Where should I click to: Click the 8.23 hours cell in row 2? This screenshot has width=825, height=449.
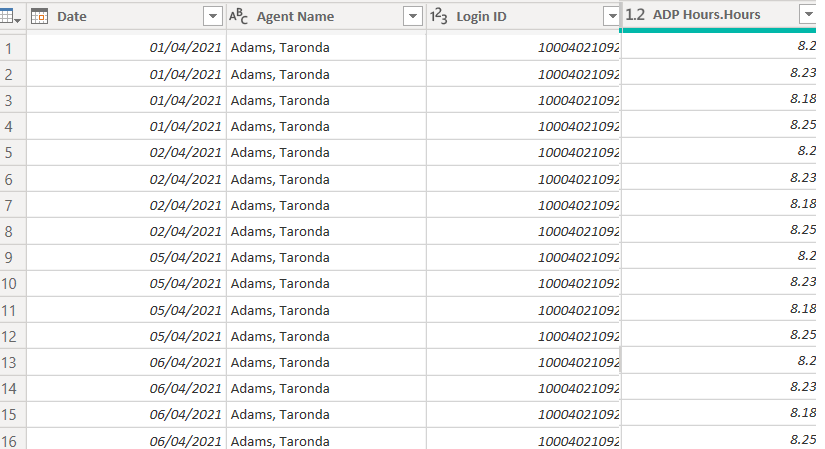719,72
